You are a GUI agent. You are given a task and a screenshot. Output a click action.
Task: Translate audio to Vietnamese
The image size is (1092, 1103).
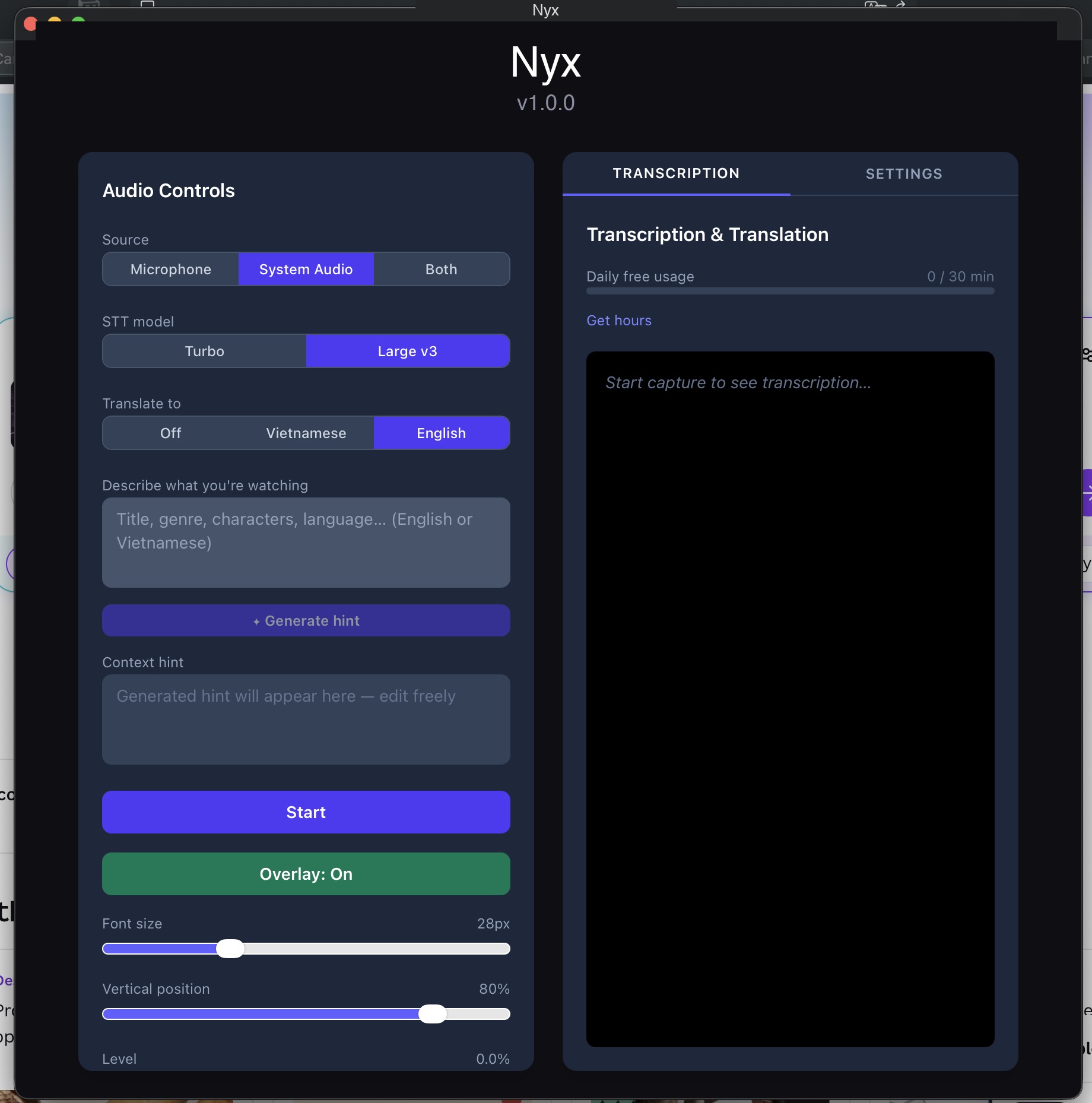(x=306, y=433)
